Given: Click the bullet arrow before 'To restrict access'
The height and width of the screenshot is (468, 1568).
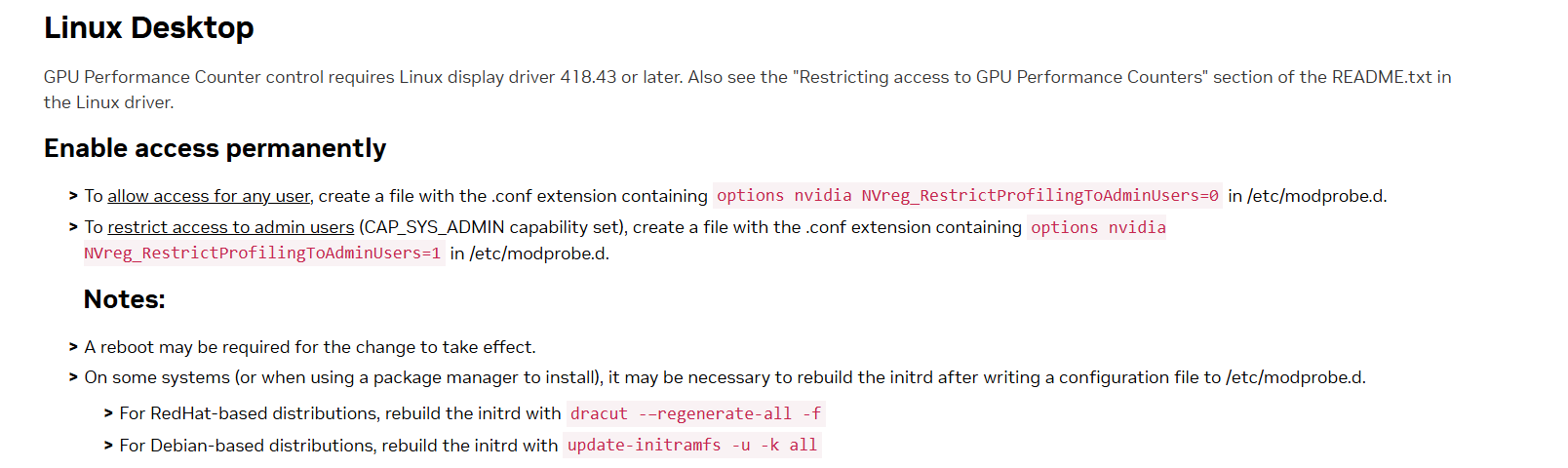Looking at the screenshot, I should point(73,227).
